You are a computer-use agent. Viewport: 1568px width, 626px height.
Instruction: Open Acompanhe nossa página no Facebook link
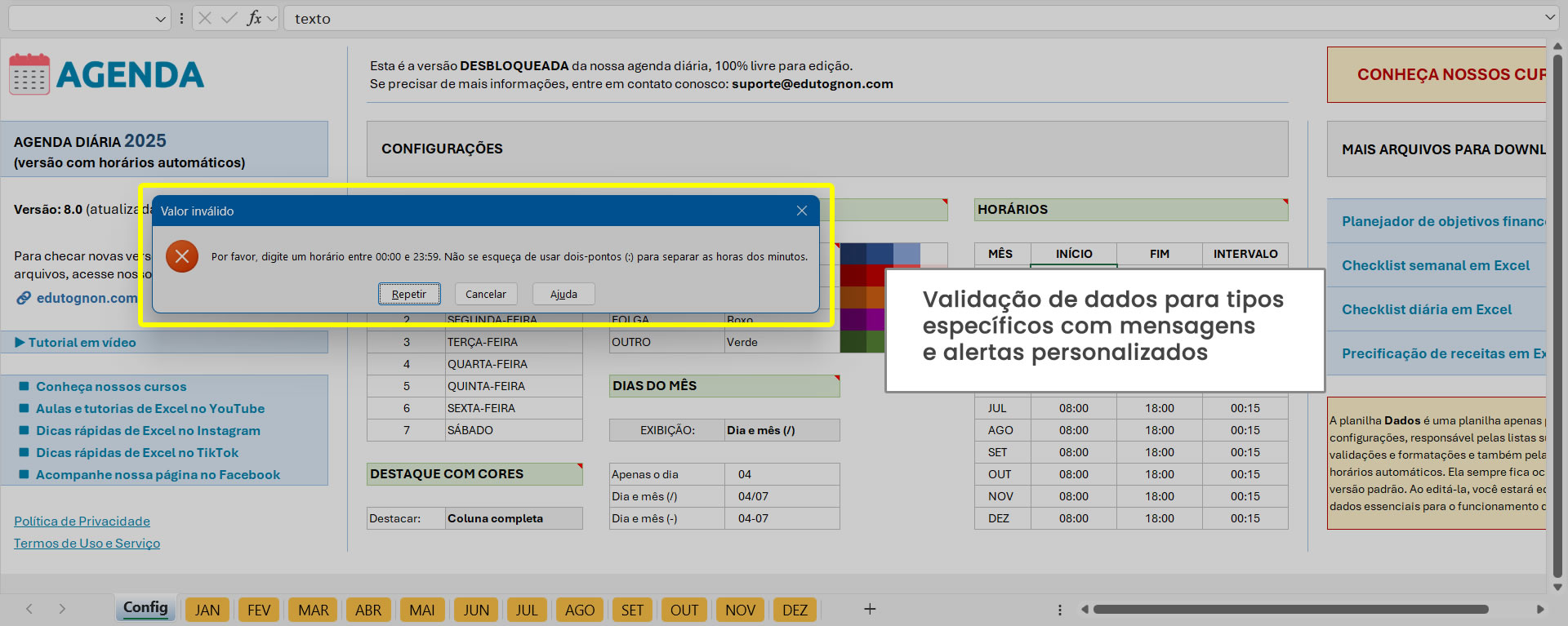pyautogui.click(x=158, y=475)
